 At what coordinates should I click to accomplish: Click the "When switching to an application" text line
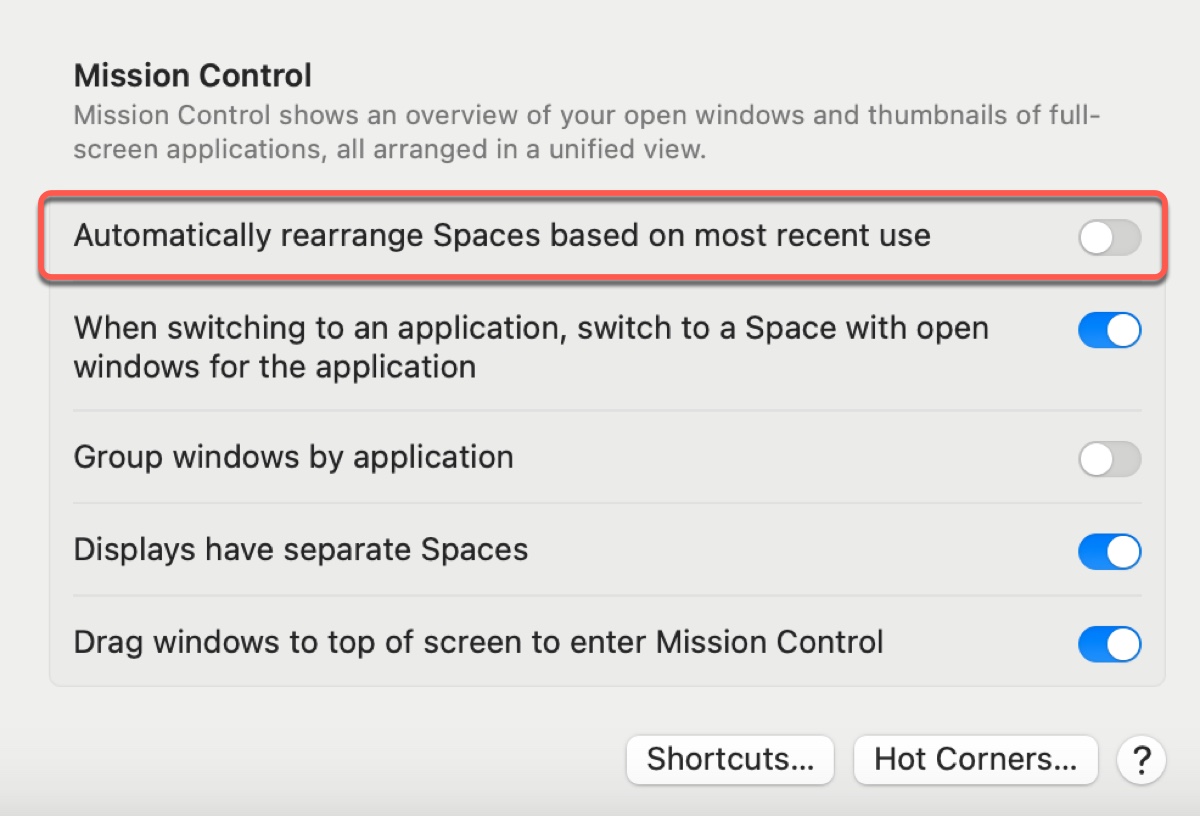pyautogui.click(x=531, y=328)
